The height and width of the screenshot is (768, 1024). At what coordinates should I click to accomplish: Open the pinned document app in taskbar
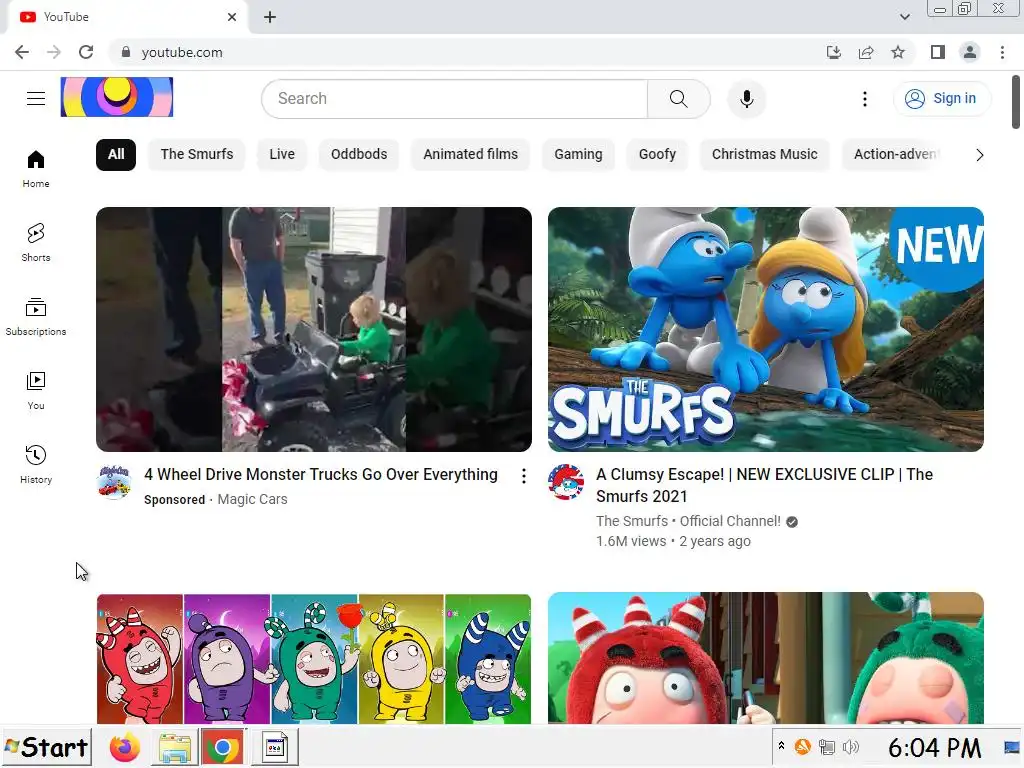click(275, 748)
